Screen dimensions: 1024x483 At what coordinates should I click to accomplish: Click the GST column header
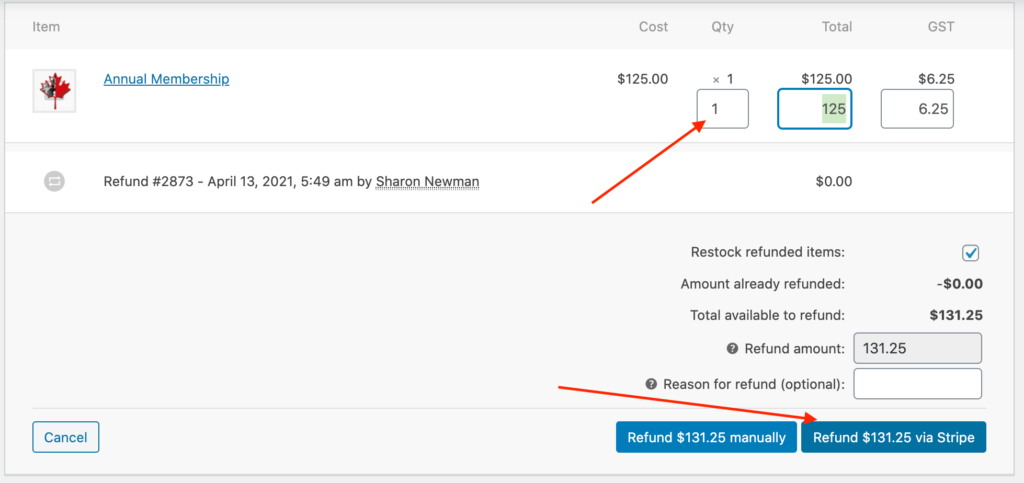942,27
